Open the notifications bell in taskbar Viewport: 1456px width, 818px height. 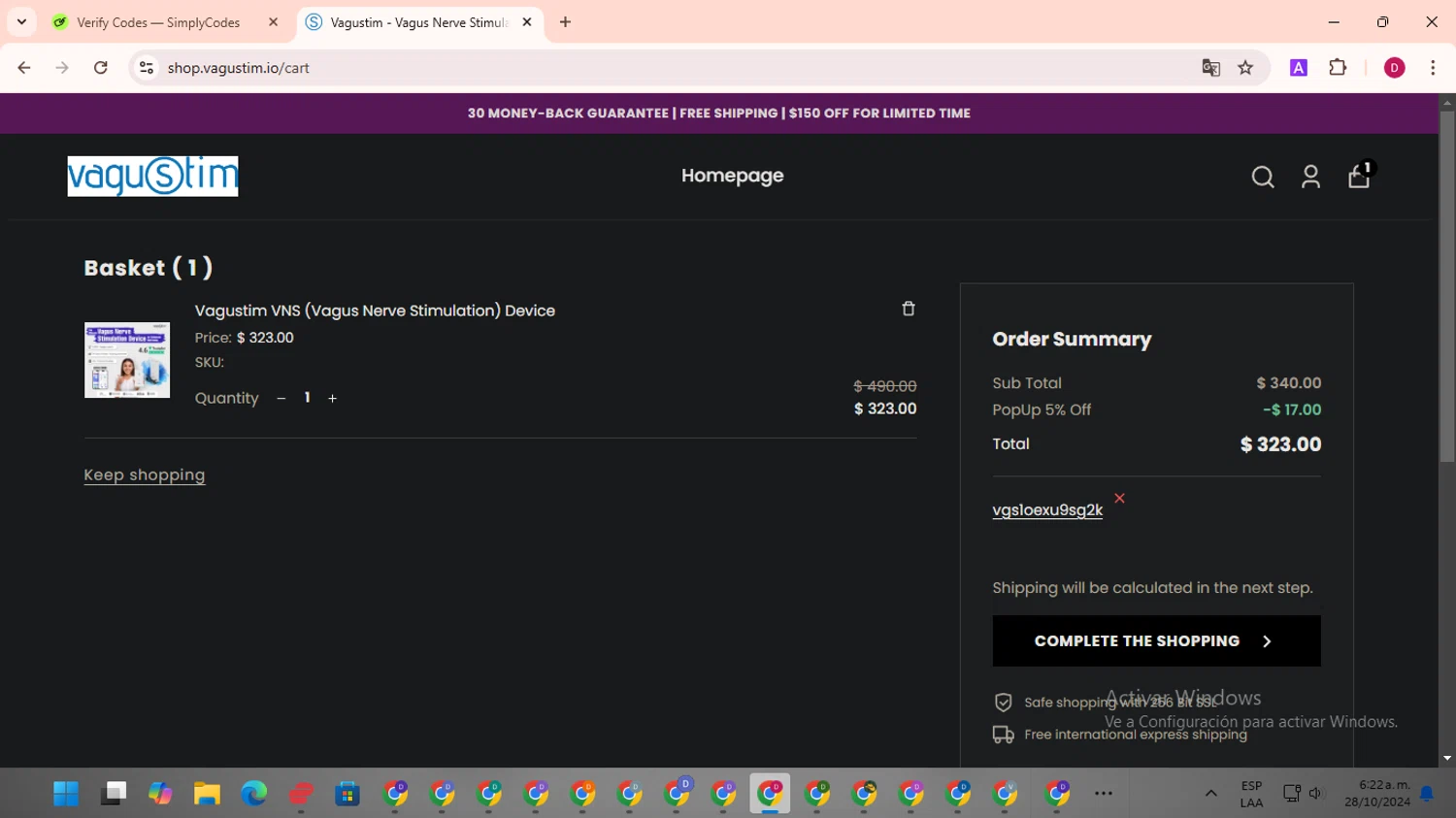[x=1427, y=794]
